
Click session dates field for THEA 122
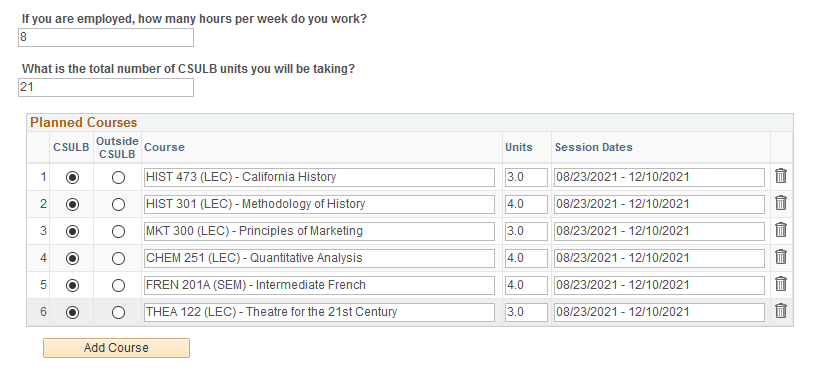coord(659,312)
